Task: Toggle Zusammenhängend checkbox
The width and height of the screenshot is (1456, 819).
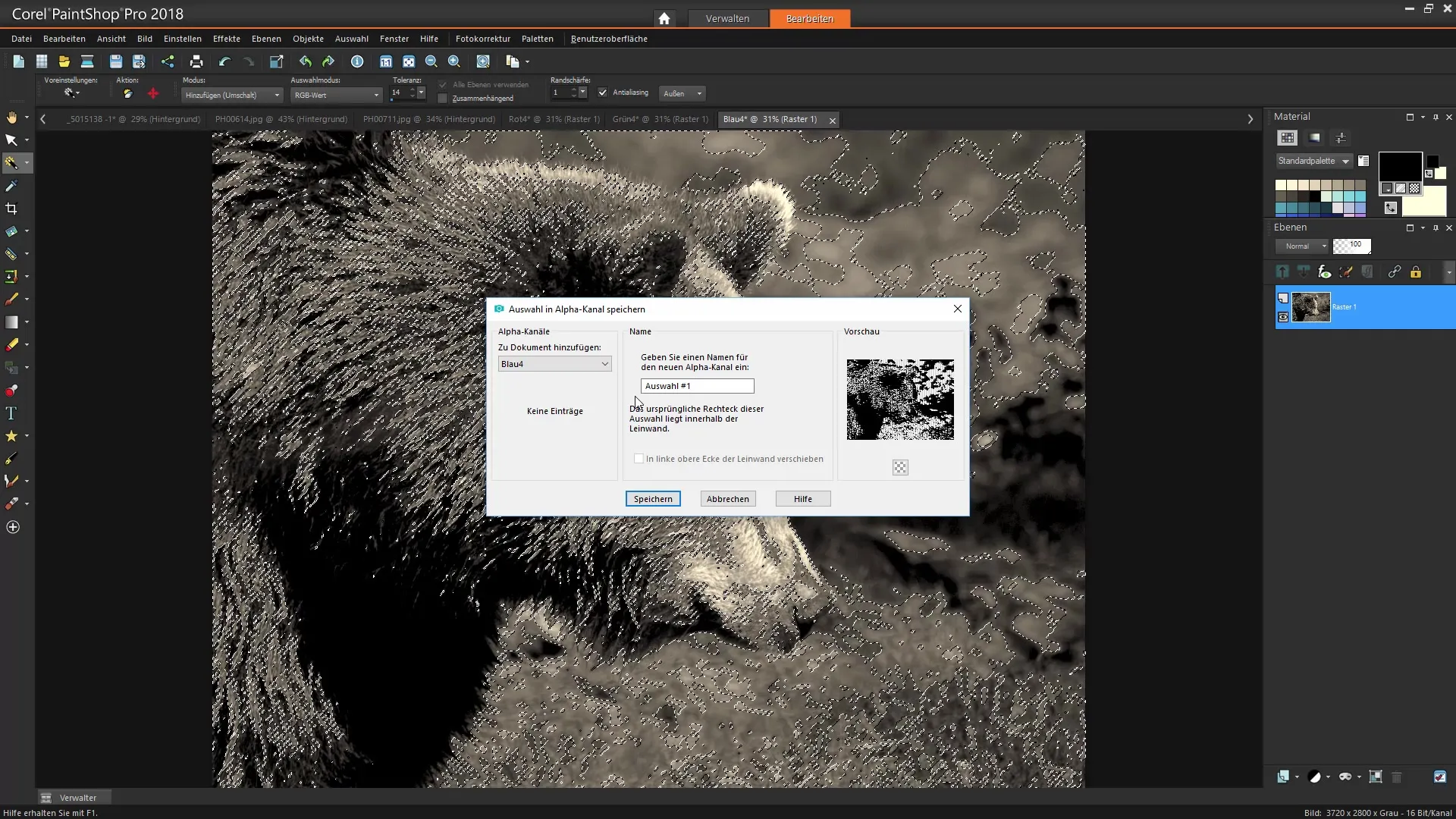Action: (443, 99)
